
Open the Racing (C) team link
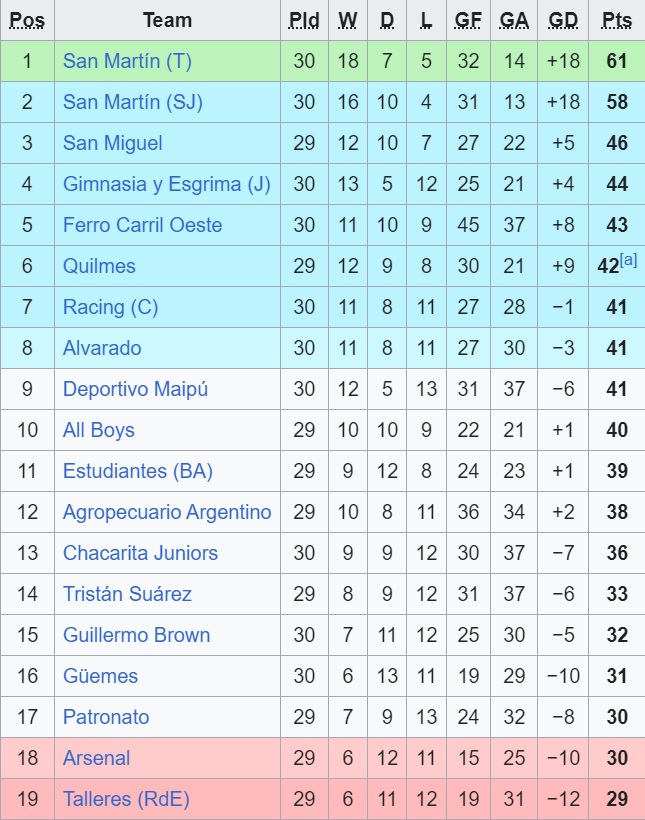click(110, 307)
